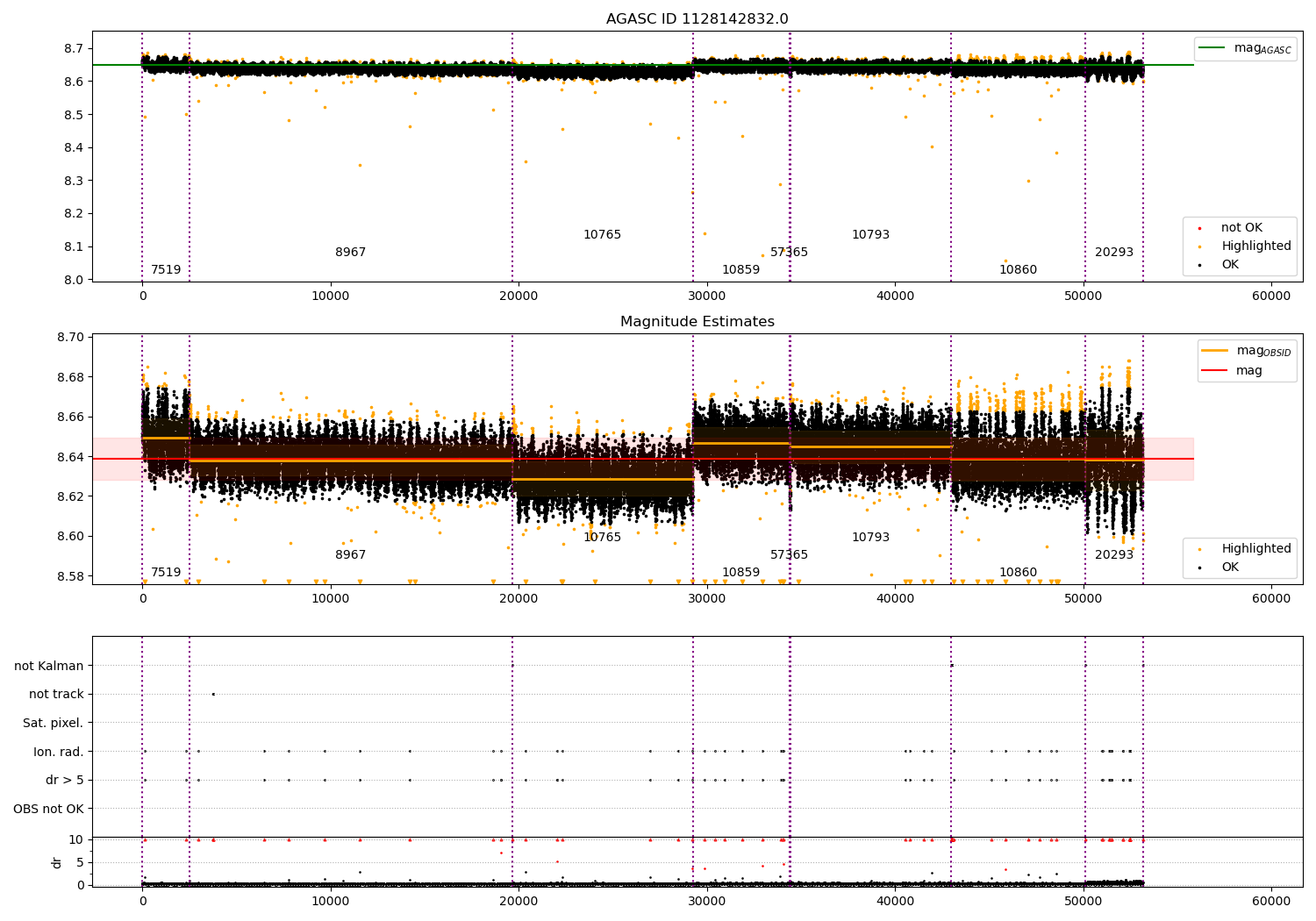Click the 8.0 y-tick on top plot
Screen dimensions: 1316x921
tap(75, 280)
